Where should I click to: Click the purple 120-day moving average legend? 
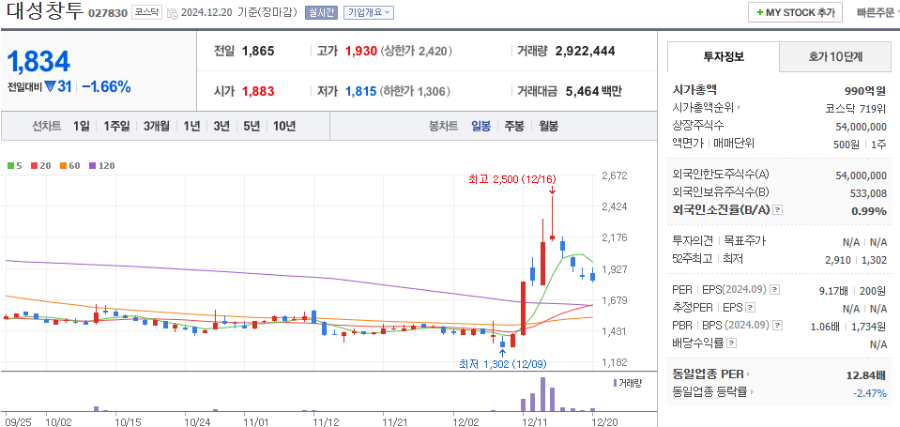click(102, 166)
